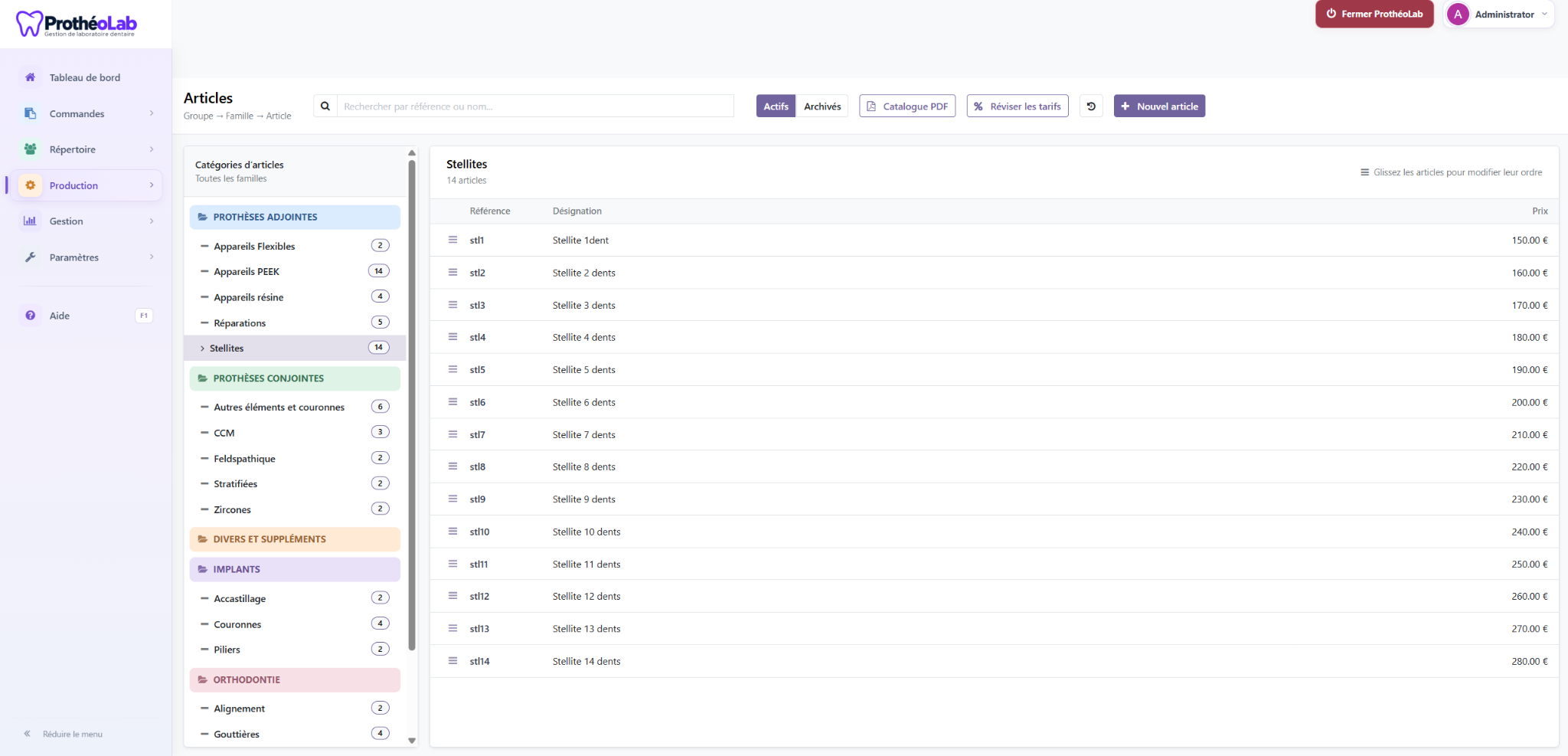Click the categories scrollbar up arrow
This screenshot has width=1568, height=756.
(x=412, y=153)
